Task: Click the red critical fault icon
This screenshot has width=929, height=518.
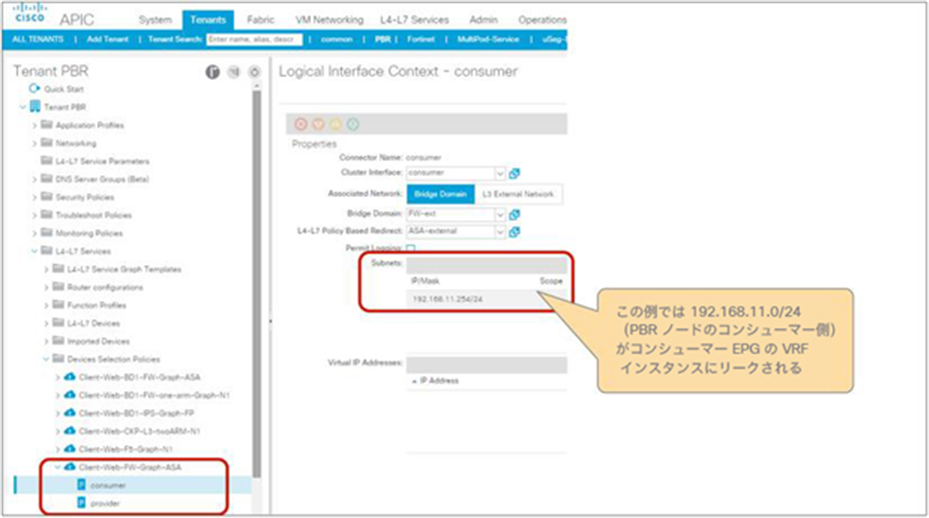Action: click(301, 124)
